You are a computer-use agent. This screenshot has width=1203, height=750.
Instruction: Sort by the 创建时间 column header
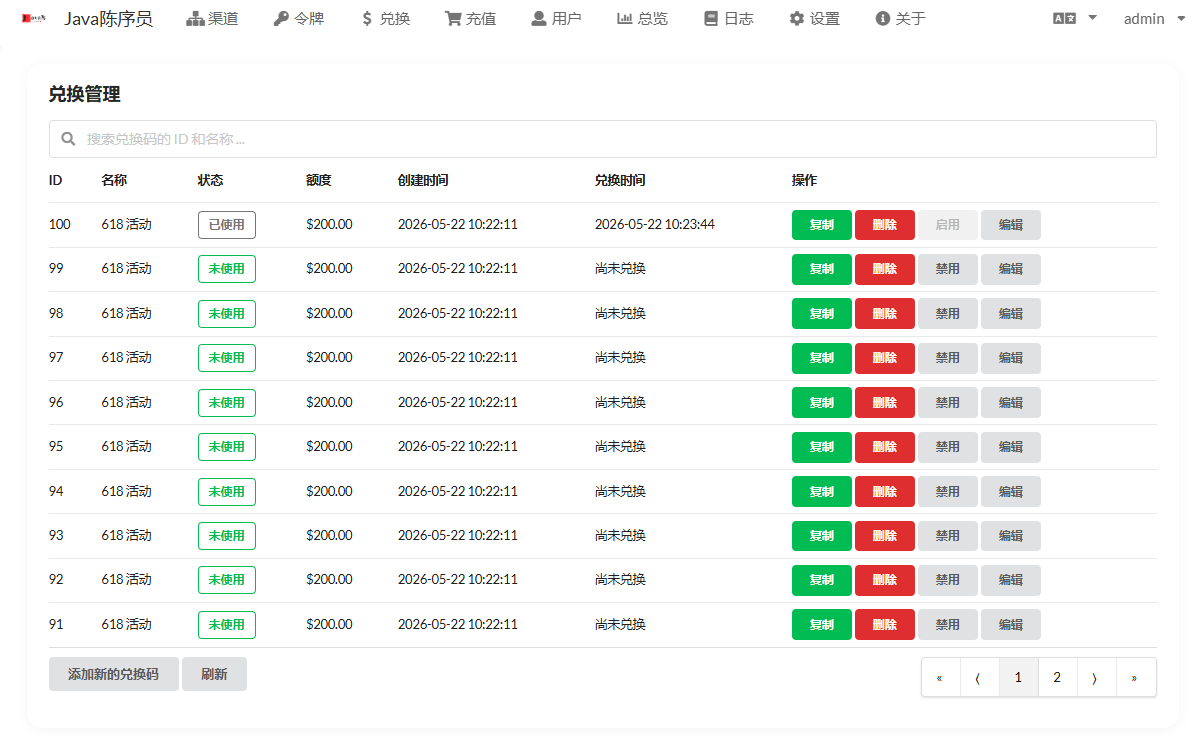(423, 180)
